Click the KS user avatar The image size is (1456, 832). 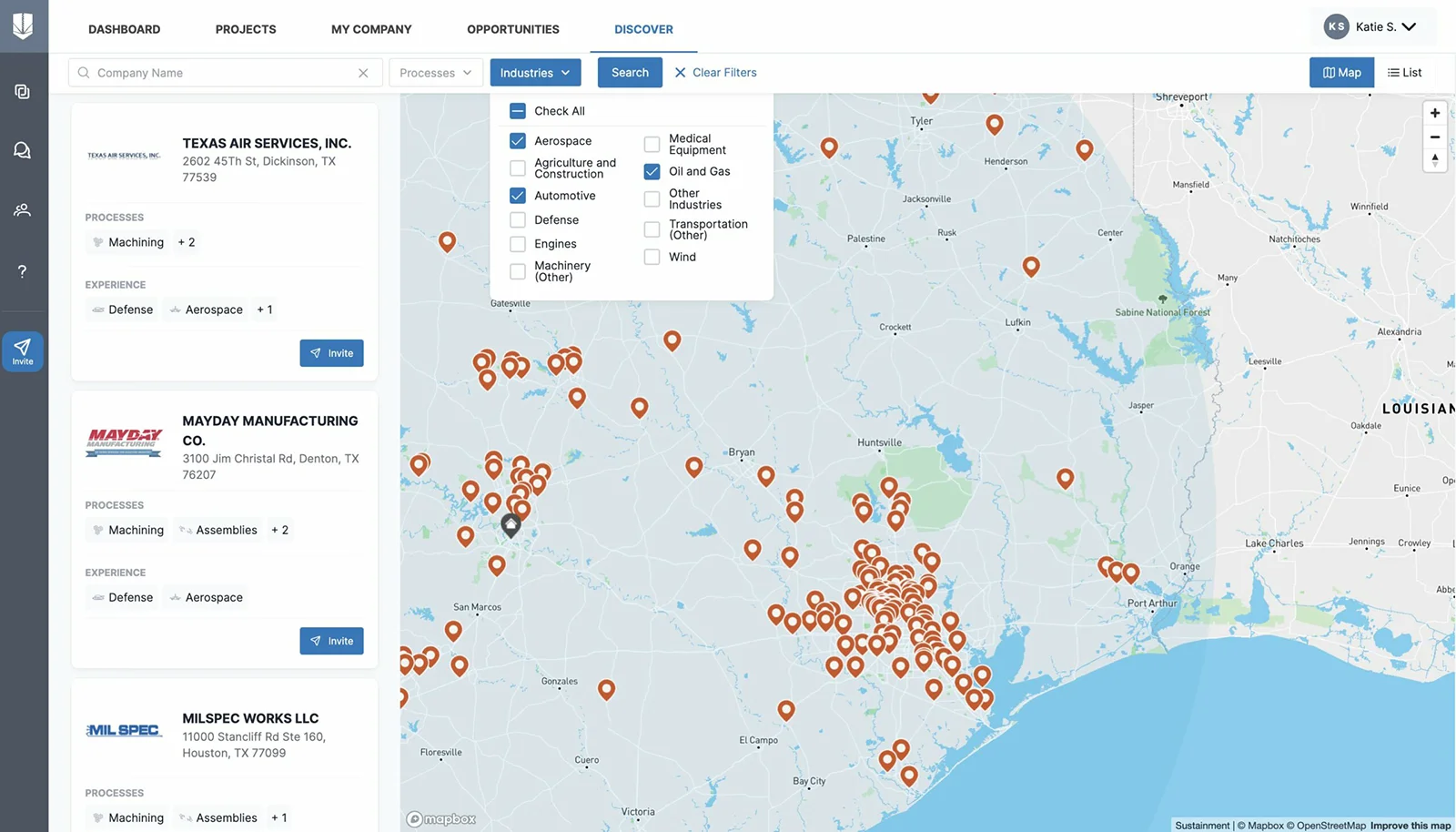click(x=1337, y=26)
